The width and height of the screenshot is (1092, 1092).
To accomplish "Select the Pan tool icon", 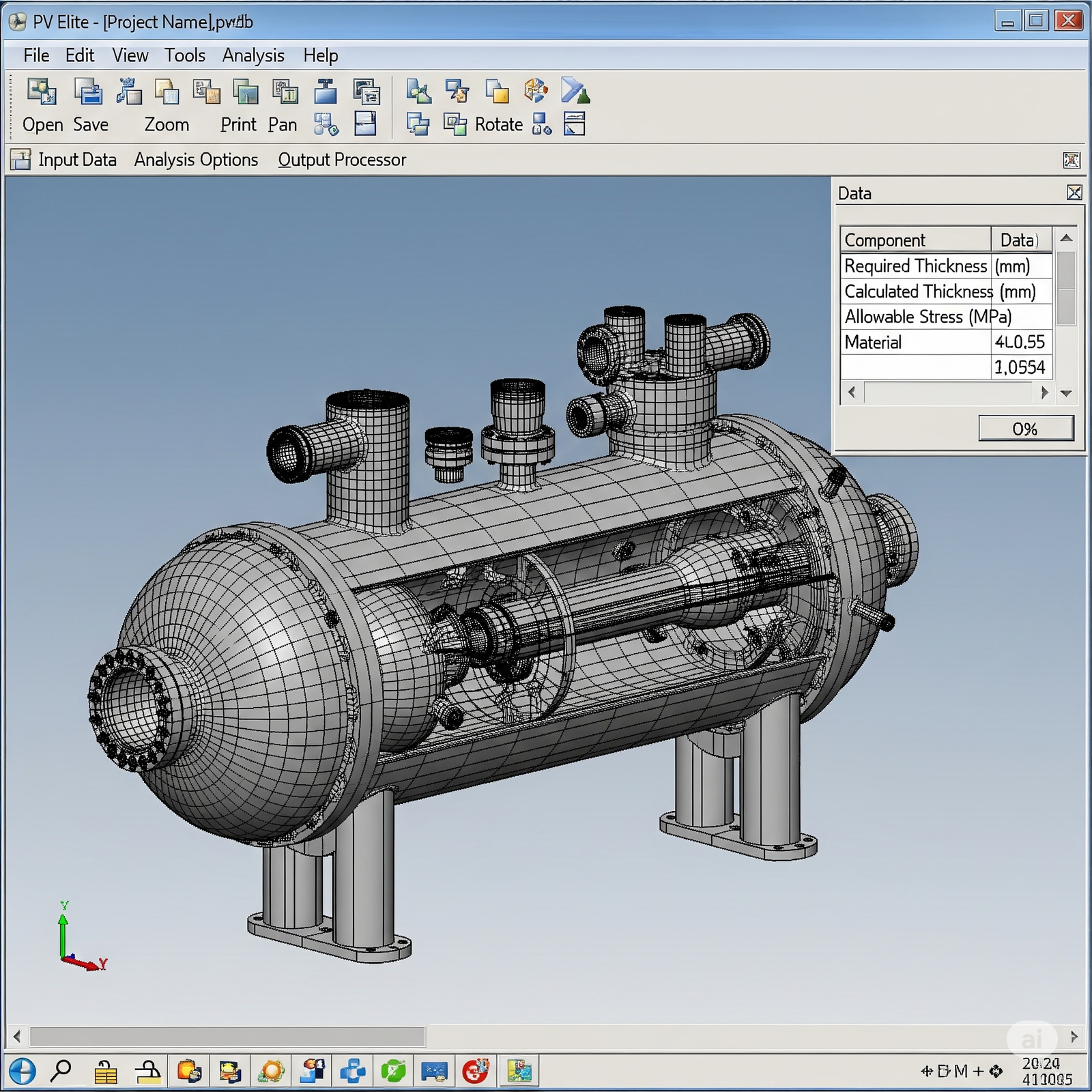I will click(283, 91).
